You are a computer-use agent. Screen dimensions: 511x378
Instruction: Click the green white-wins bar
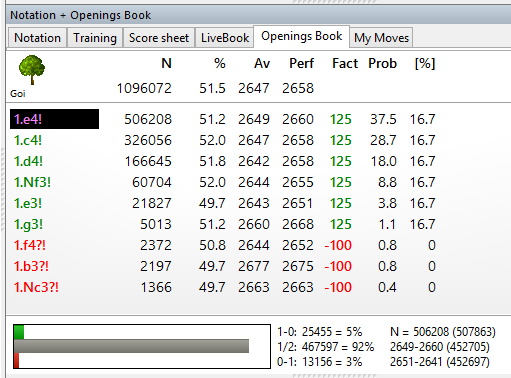(19, 332)
